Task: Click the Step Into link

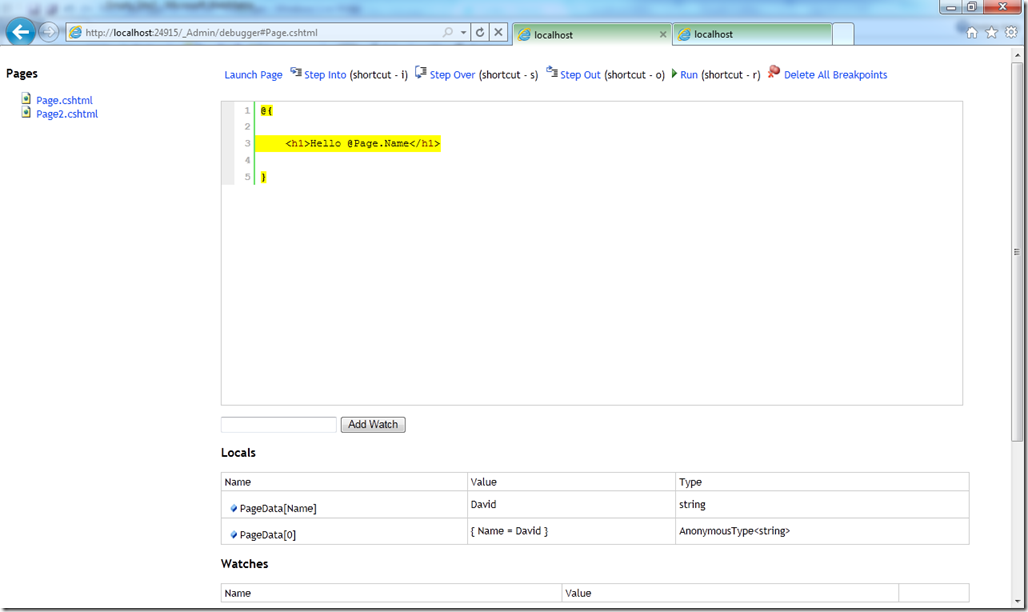Action: coord(325,75)
